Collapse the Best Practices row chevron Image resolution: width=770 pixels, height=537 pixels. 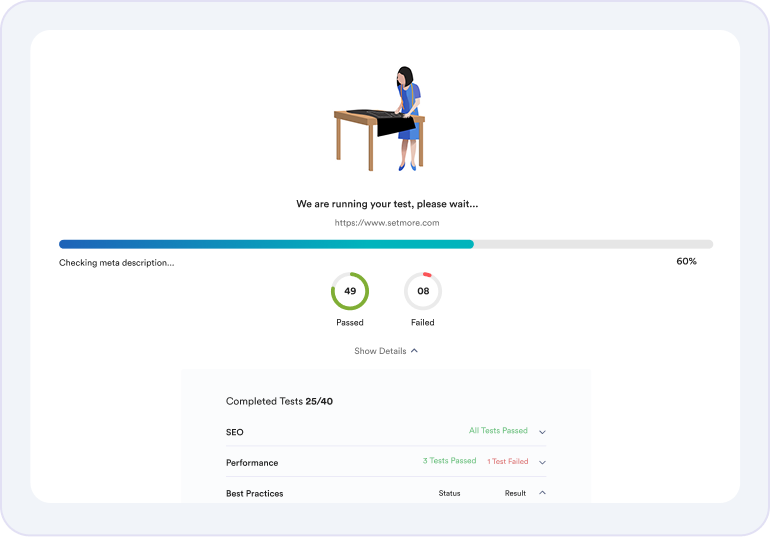point(542,492)
